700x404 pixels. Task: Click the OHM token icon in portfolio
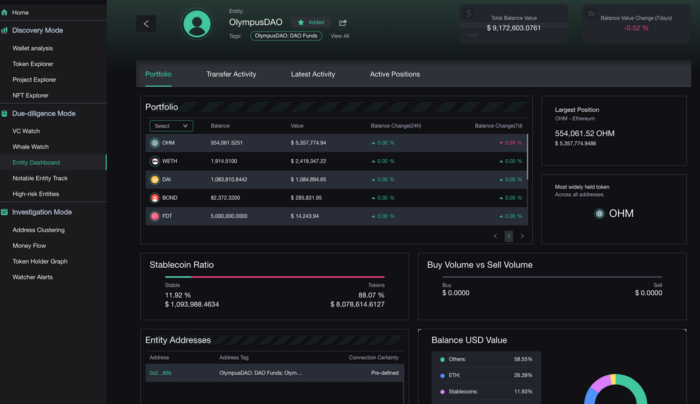tap(155, 143)
